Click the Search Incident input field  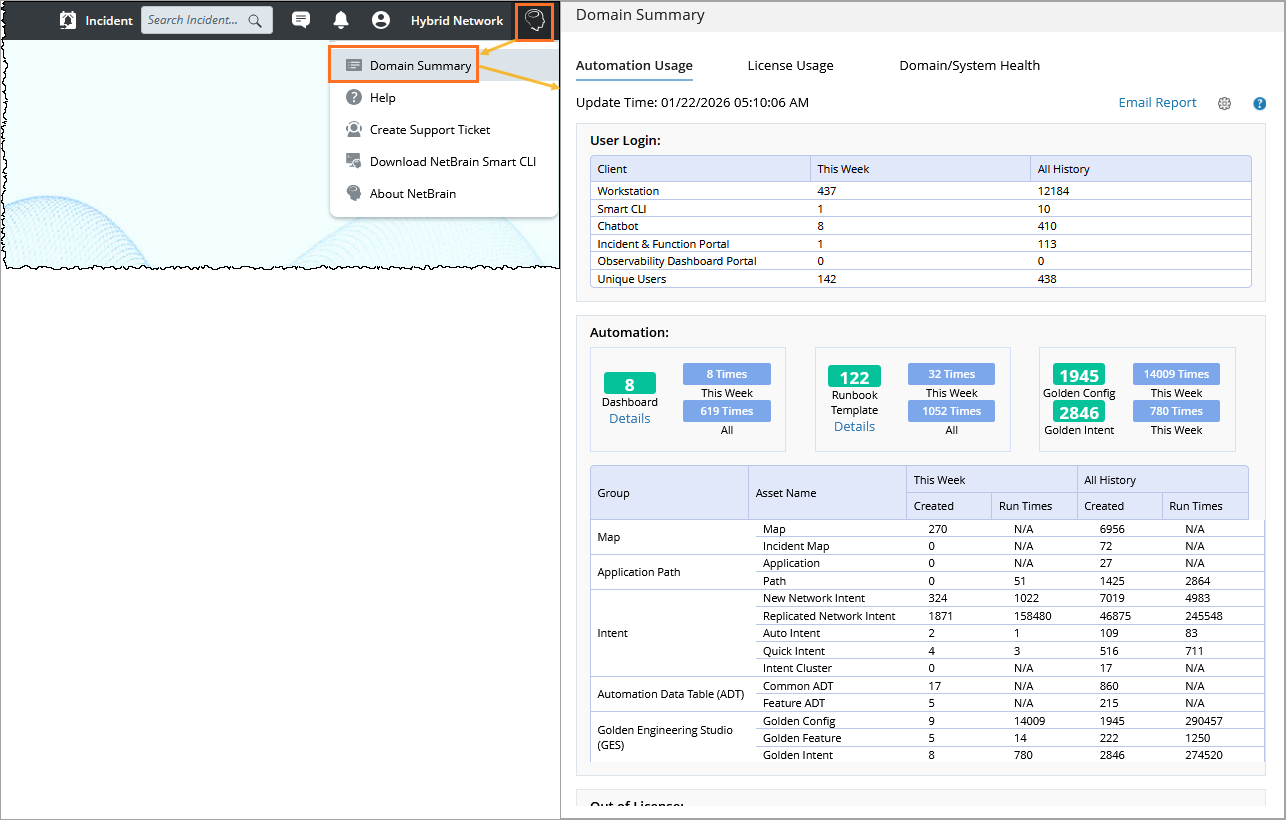(x=194, y=20)
